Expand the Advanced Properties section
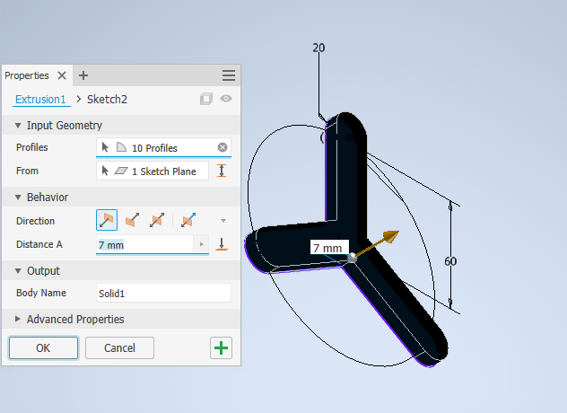The width and height of the screenshot is (567, 413). click(17, 319)
